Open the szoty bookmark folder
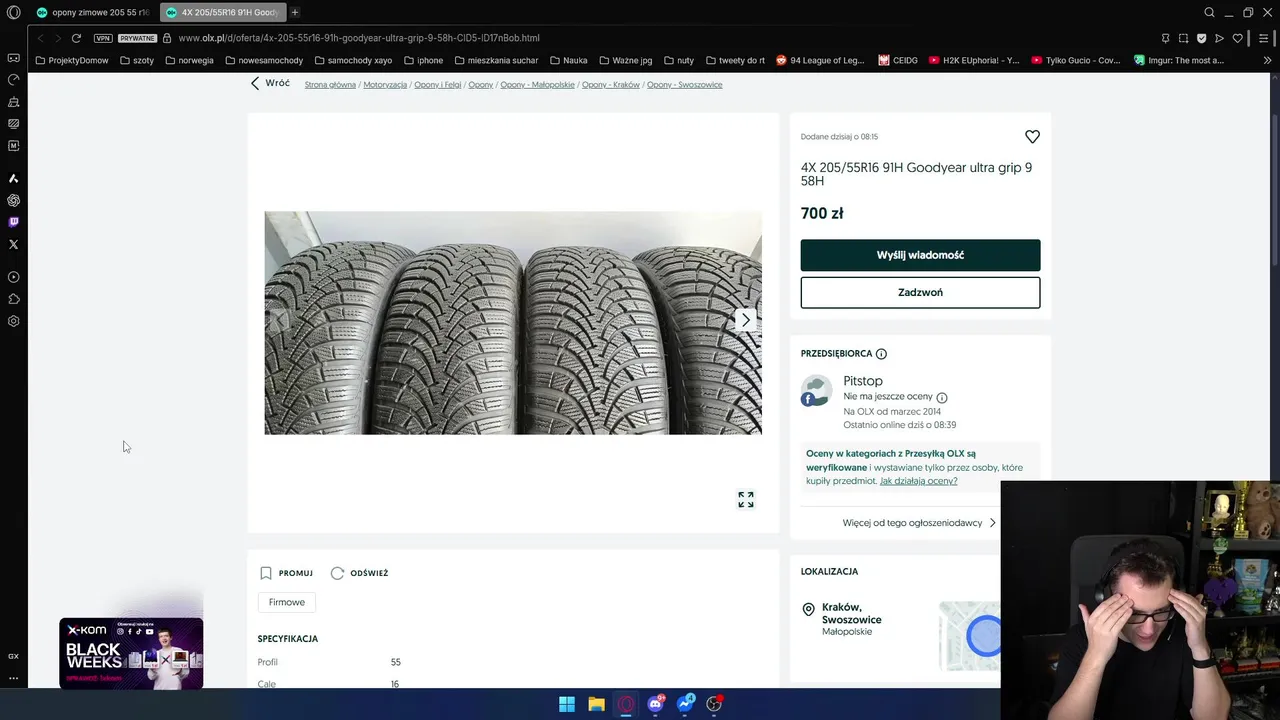This screenshot has height=720, width=1280. 137,60
